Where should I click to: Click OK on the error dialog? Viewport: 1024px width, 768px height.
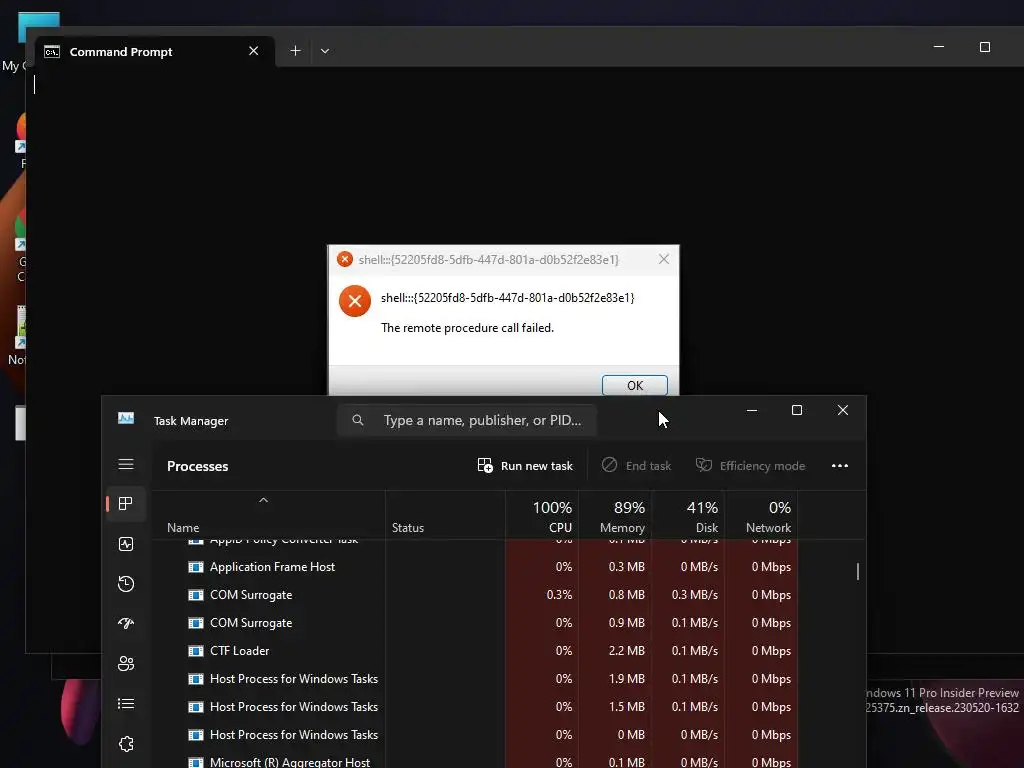[635, 385]
